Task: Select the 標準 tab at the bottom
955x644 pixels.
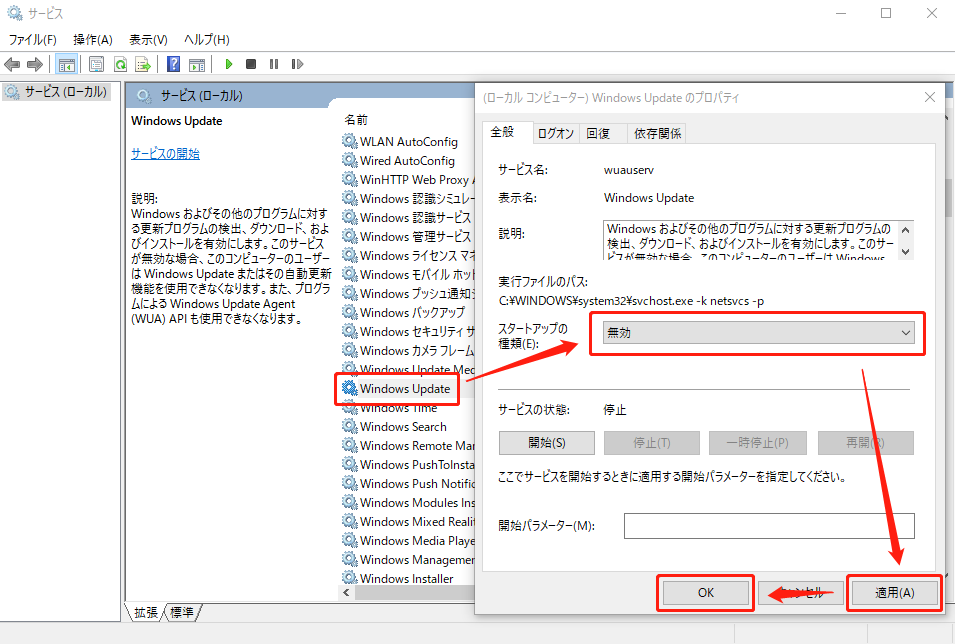Action: (x=181, y=612)
